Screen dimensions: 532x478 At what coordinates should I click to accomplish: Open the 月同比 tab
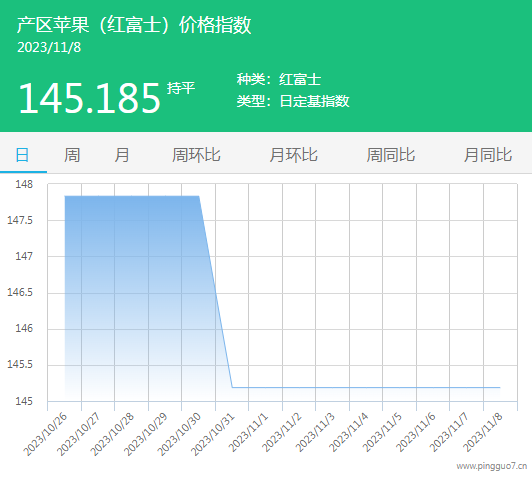488,155
